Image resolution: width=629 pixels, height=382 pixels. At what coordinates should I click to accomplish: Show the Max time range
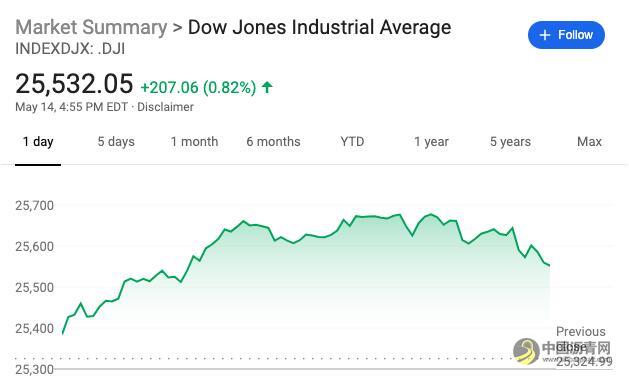click(x=589, y=142)
